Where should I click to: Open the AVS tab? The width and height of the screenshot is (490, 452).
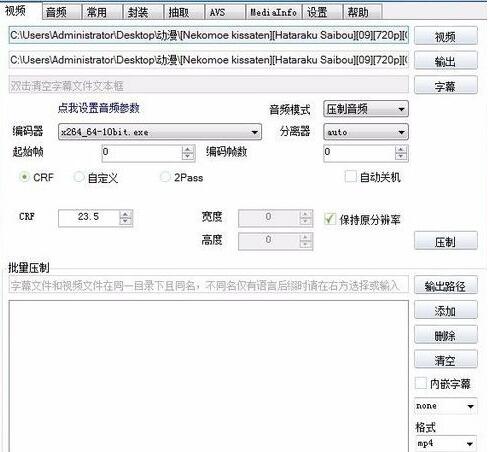(224, 12)
